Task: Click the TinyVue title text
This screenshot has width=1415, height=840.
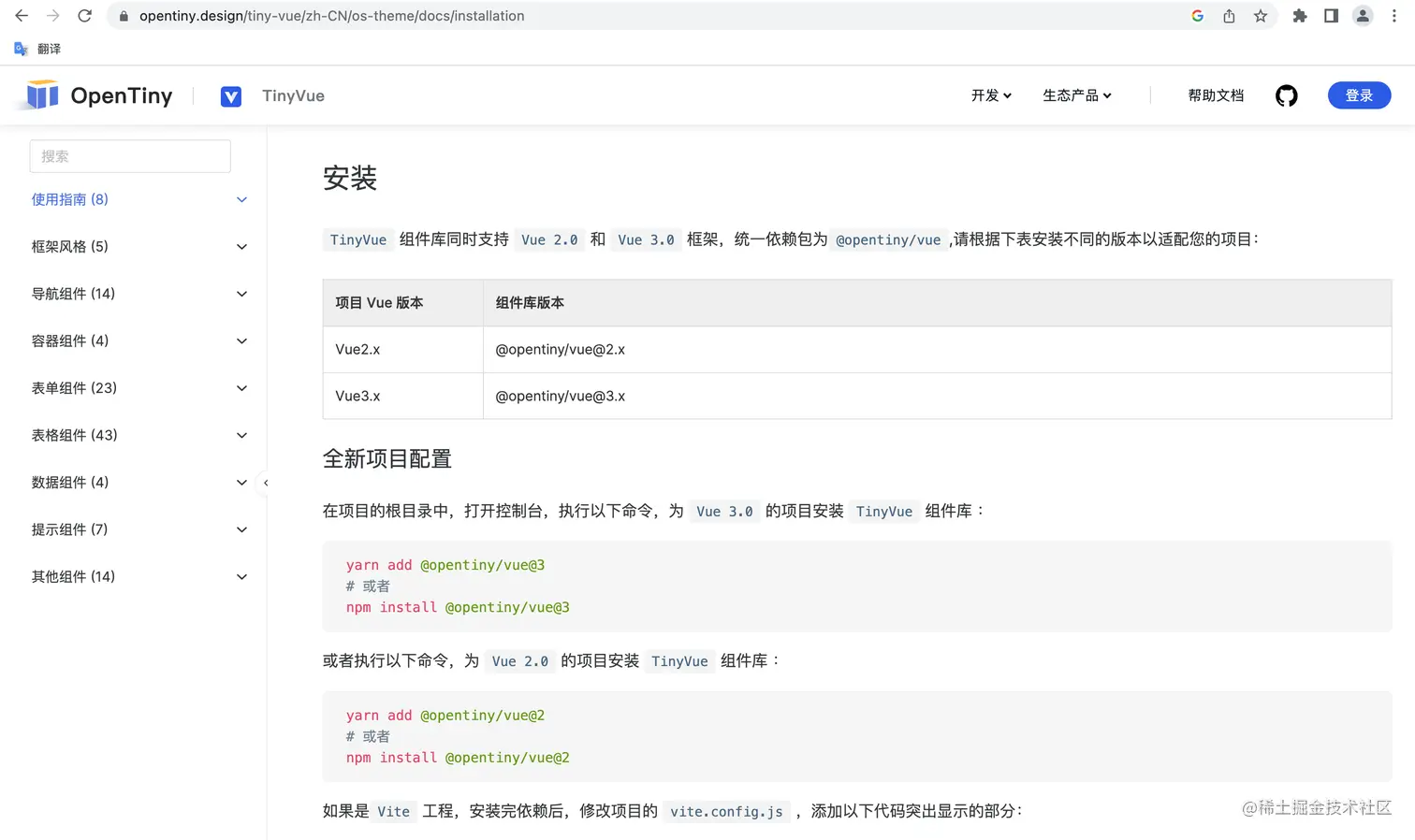Action: [x=293, y=95]
